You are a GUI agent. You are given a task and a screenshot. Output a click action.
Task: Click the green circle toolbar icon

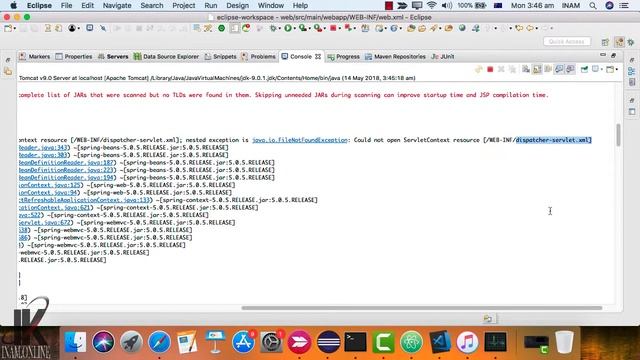[x=221, y=28]
